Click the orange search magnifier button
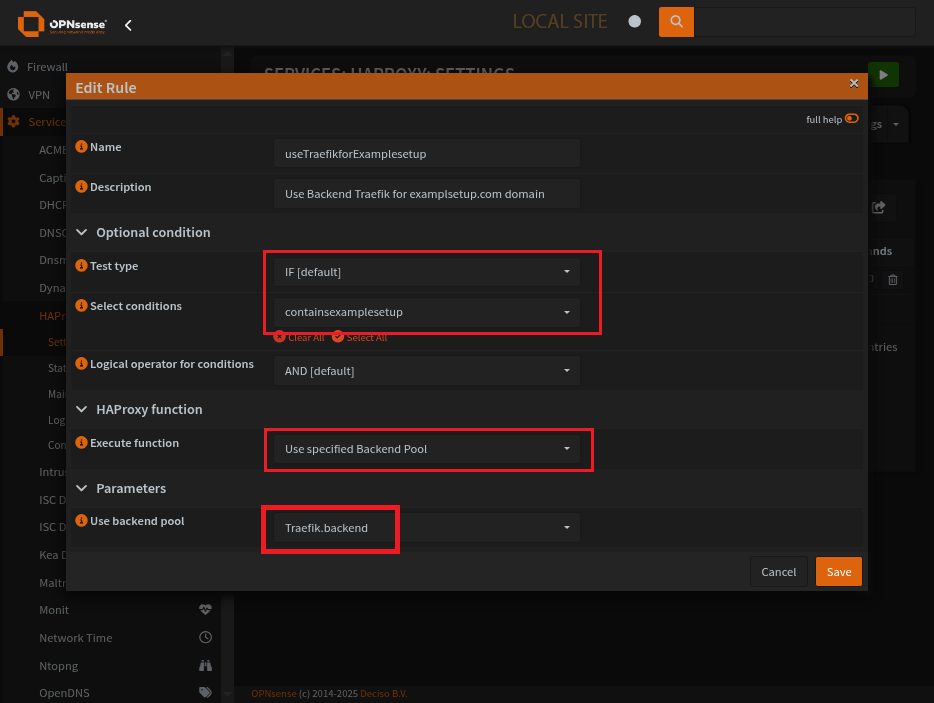This screenshot has height=703, width=934. pyautogui.click(x=676, y=22)
